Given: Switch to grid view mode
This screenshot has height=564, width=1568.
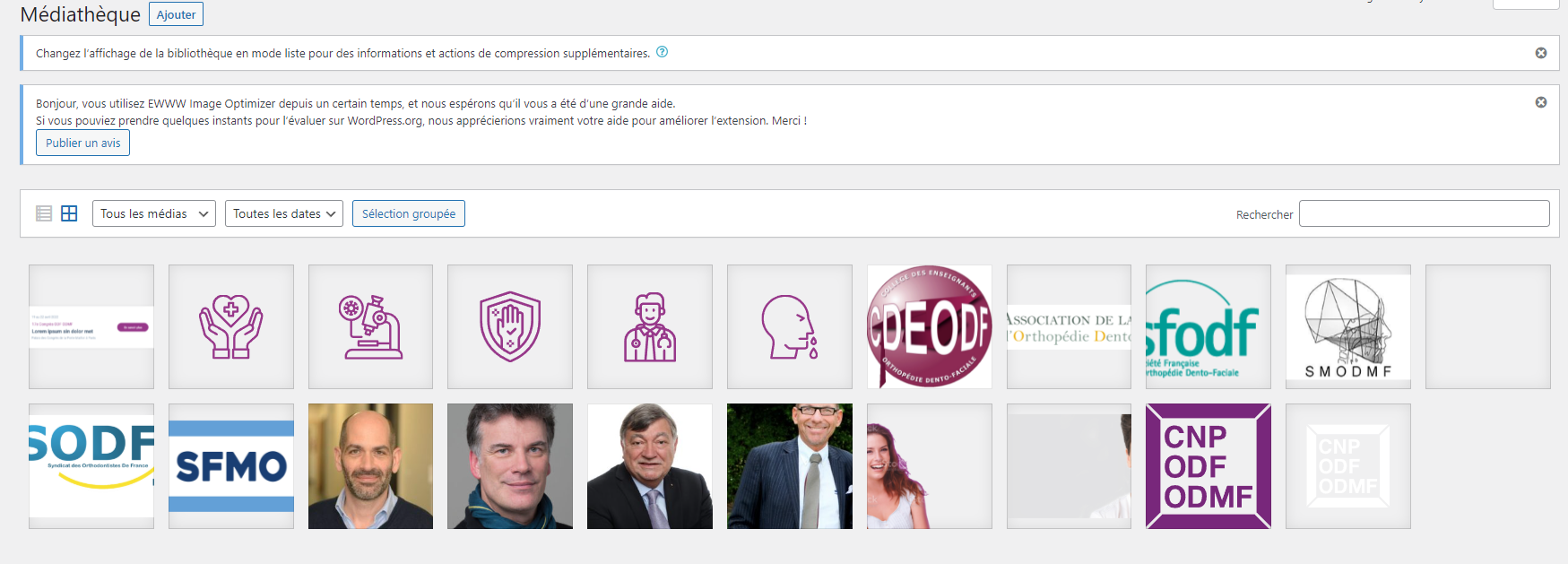Looking at the screenshot, I should [x=69, y=213].
